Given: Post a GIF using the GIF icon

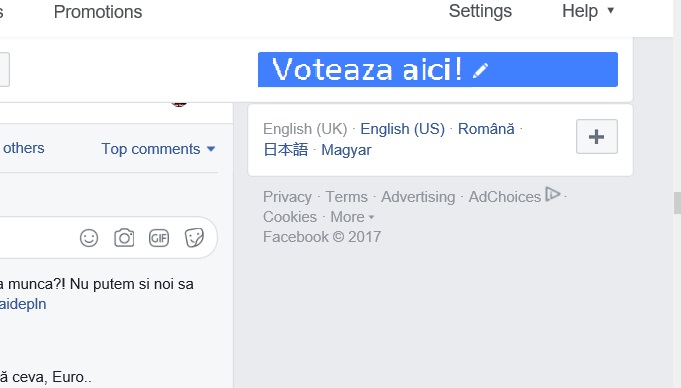Looking at the screenshot, I should [x=159, y=238].
